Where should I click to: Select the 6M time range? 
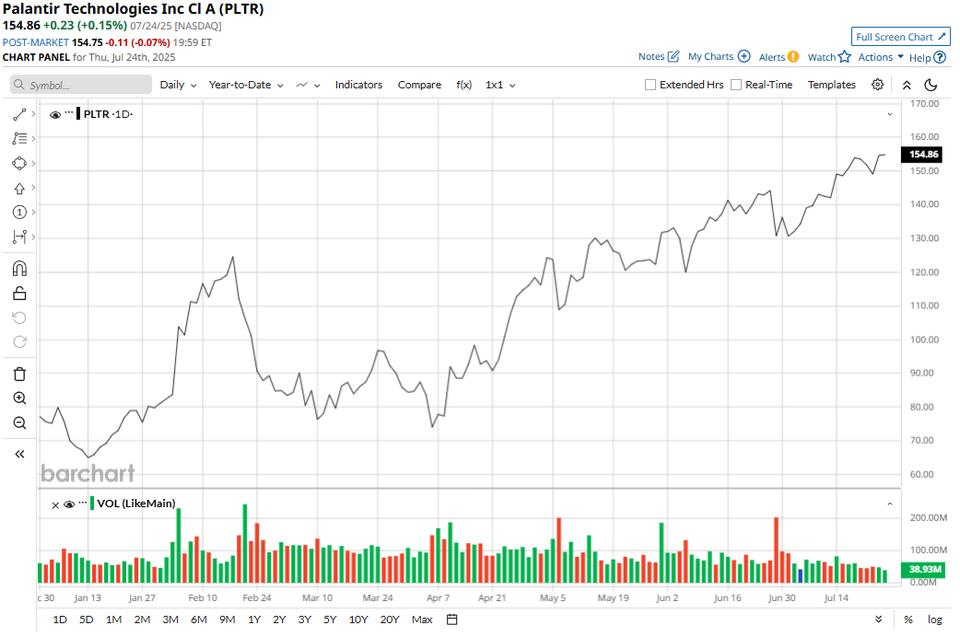point(198,619)
